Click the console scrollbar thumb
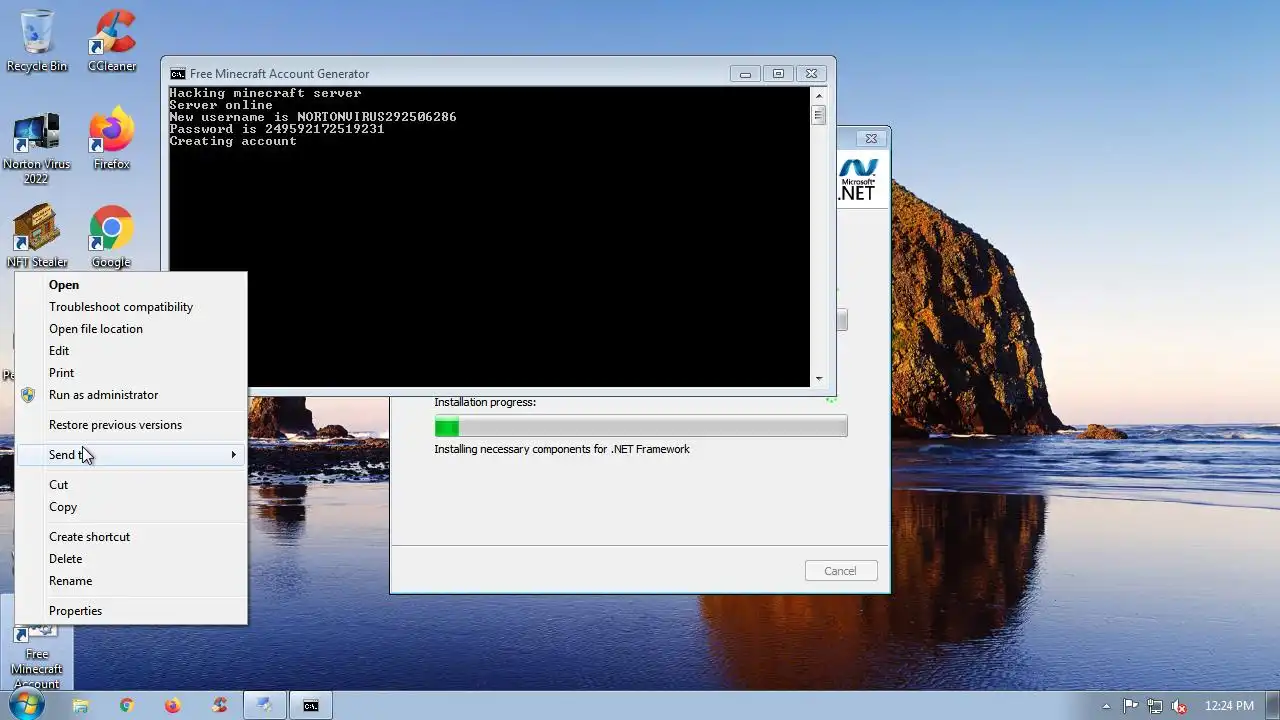The image size is (1280, 720). coord(819,115)
